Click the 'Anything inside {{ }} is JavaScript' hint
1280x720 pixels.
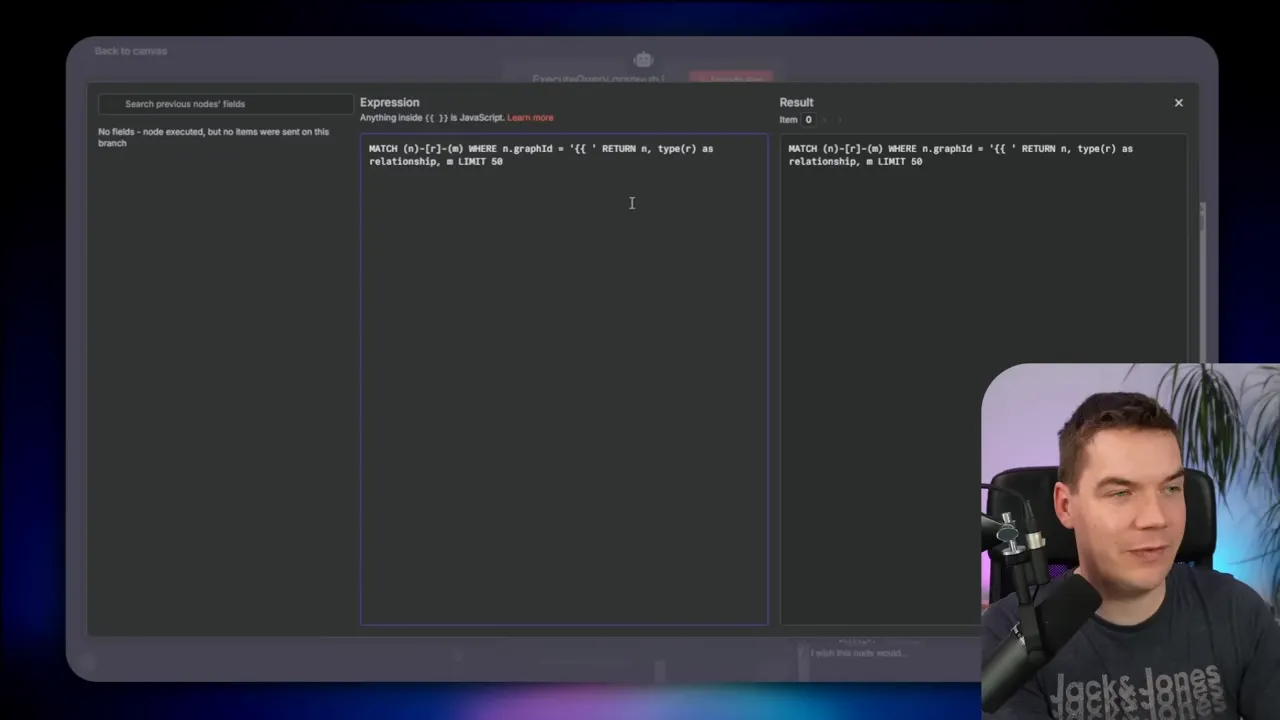(430, 117)
